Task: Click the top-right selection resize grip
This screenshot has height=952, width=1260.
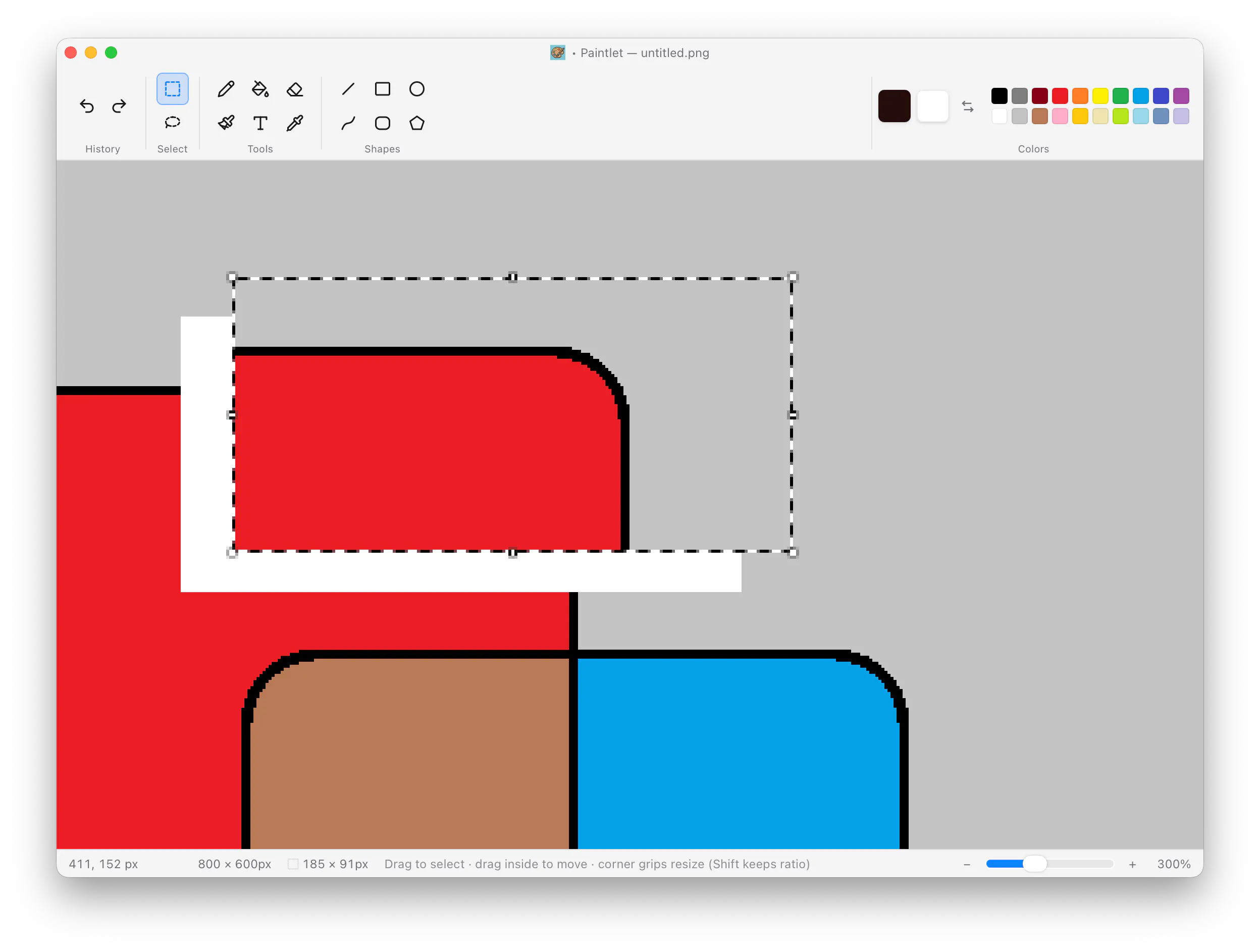Action: pyautogui.click(x=793, y=278)
